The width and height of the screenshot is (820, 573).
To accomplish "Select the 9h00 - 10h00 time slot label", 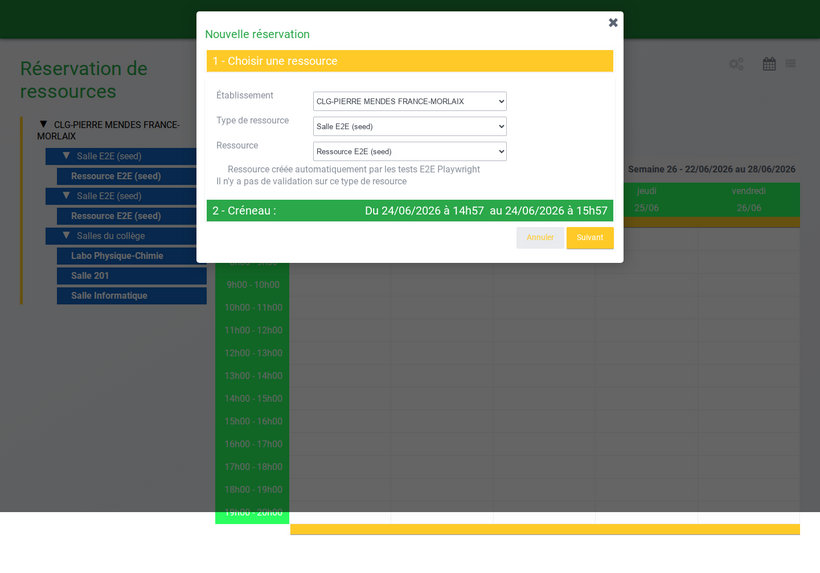I will (x=253, y=285).
